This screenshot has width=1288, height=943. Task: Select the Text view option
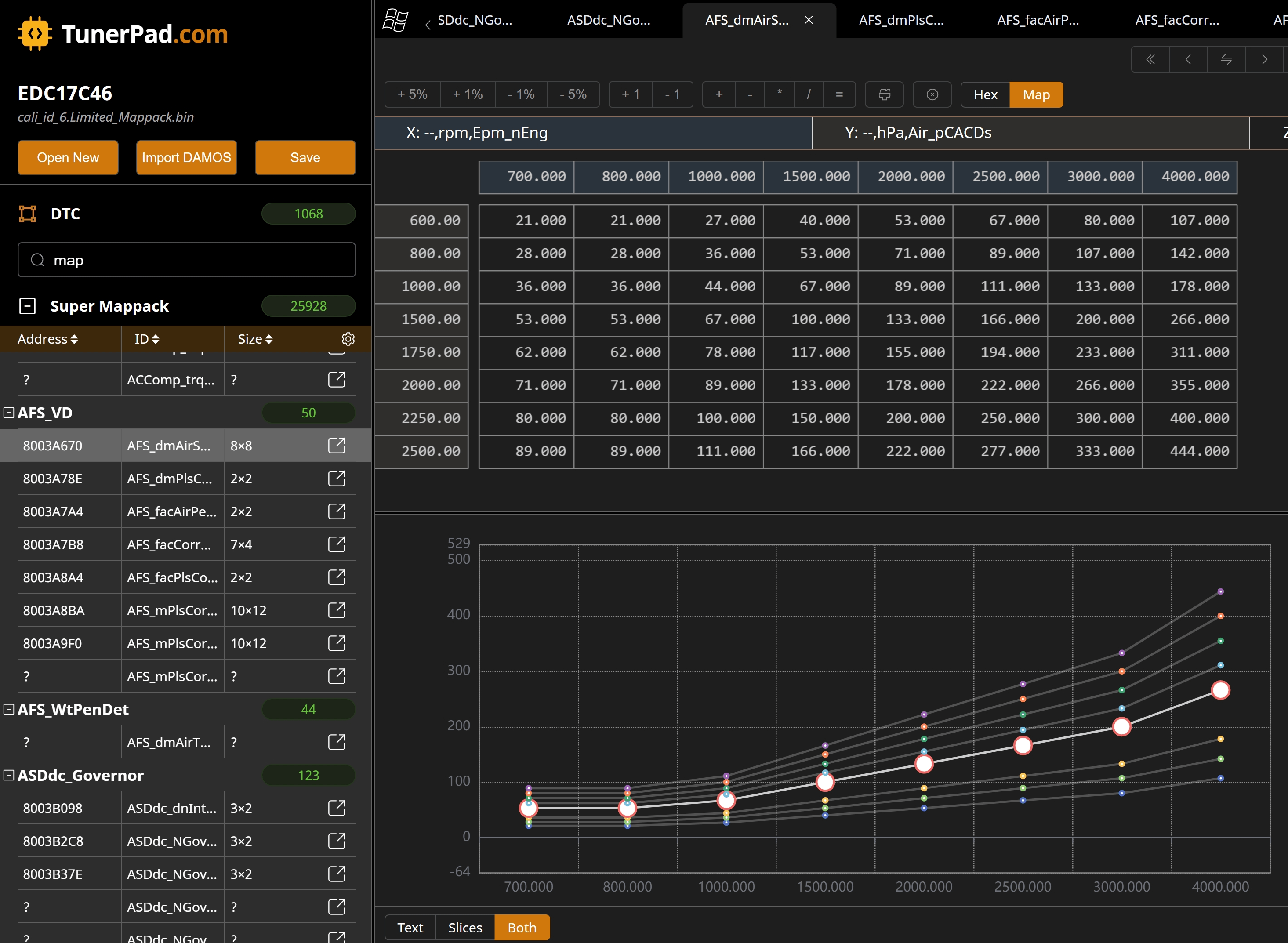410,928
